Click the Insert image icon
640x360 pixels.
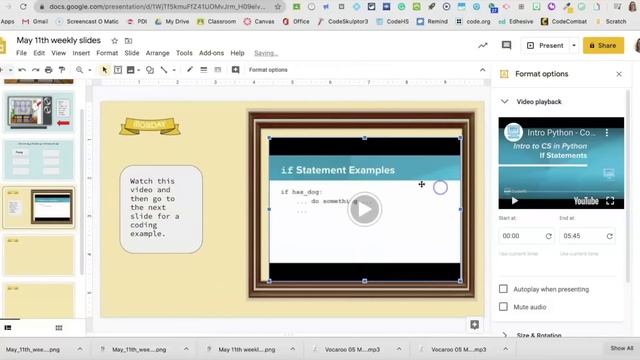pyautogui.click(x=131, y=70)
